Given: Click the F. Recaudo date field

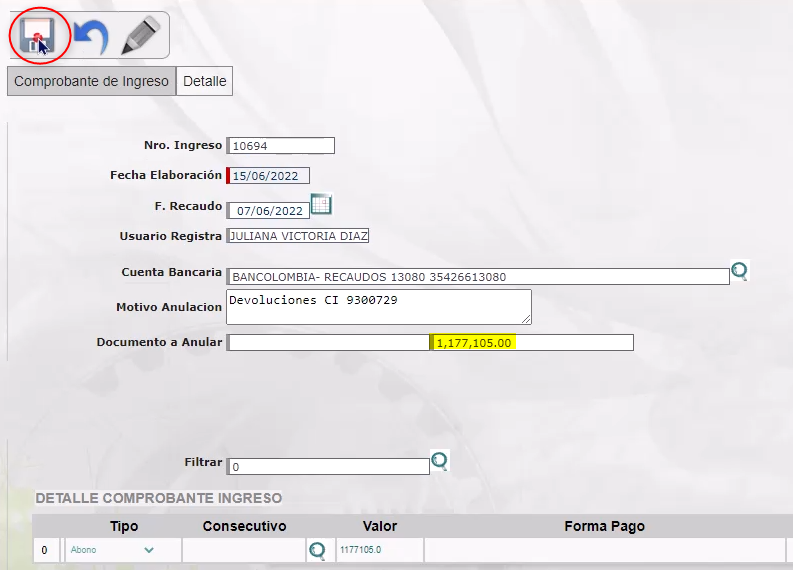Looking at the screenshot, I should 269,211.
